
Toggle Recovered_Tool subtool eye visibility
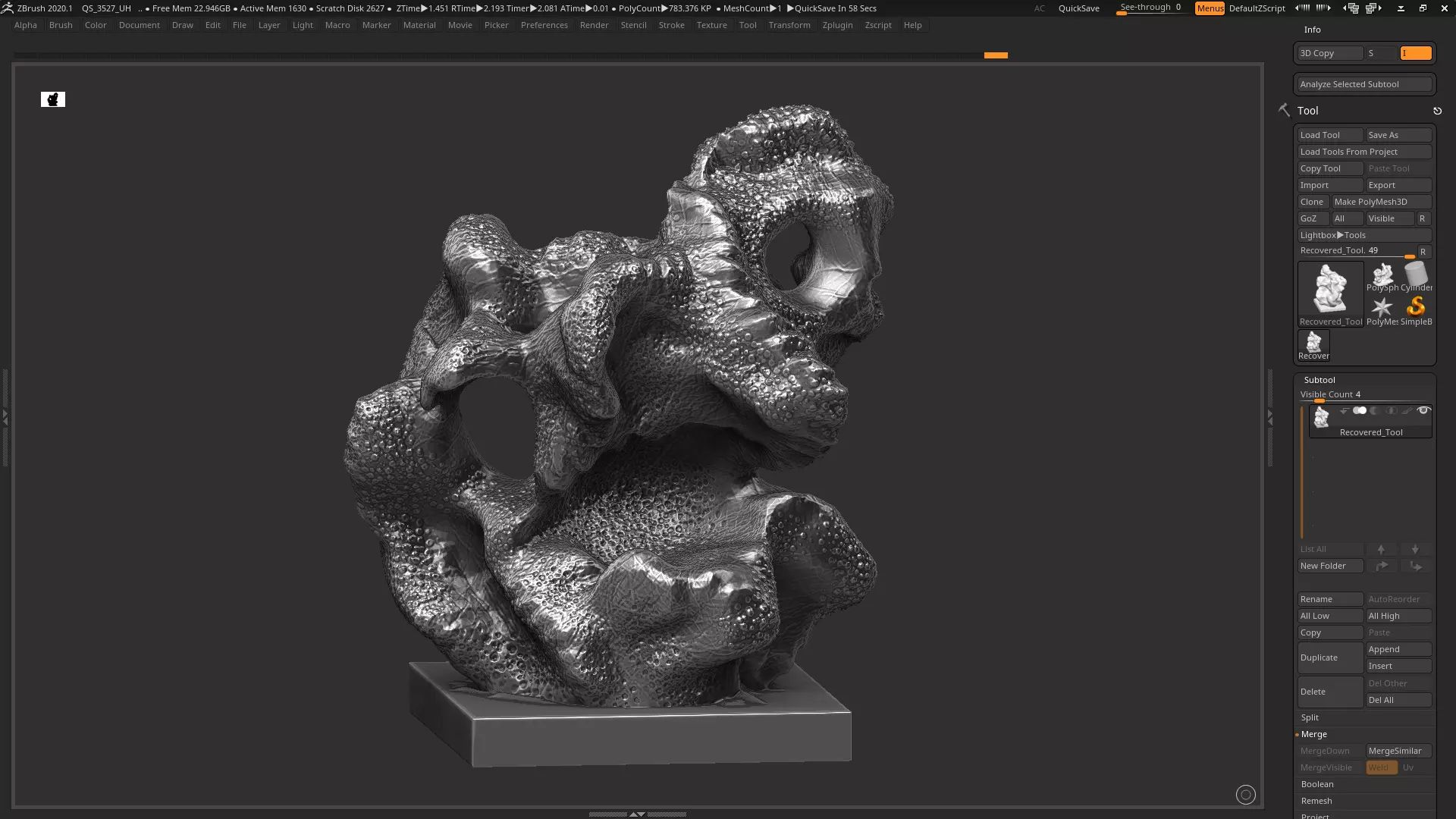pos(1423,410)
